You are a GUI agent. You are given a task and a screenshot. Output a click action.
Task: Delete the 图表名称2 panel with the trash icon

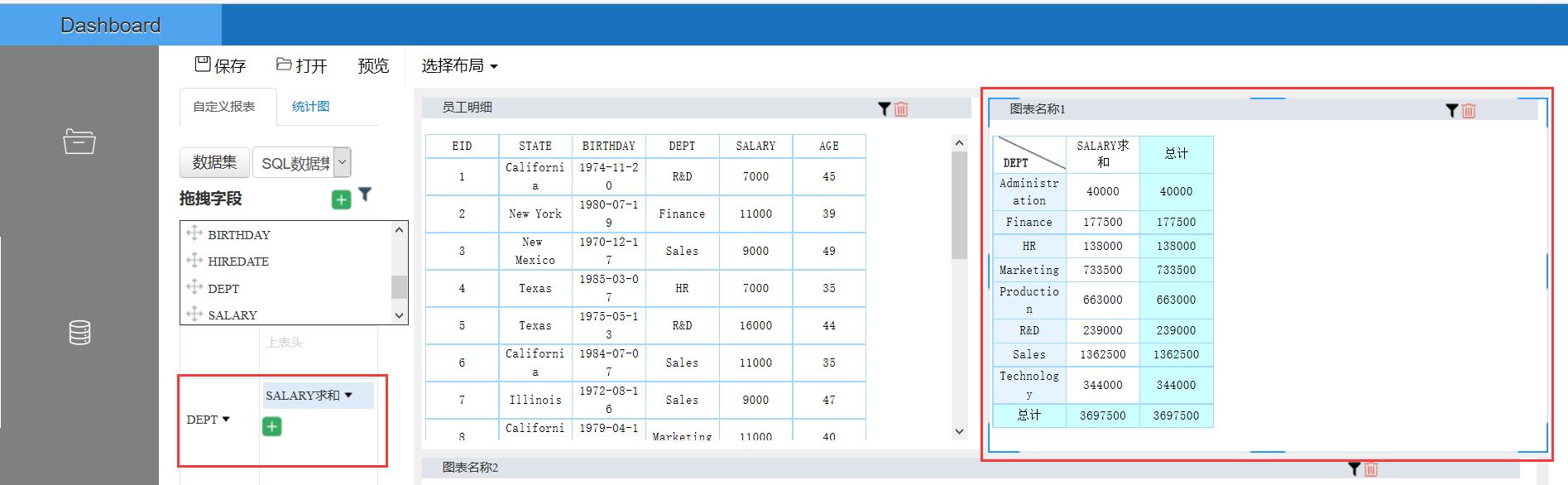tap(1371, 468)
